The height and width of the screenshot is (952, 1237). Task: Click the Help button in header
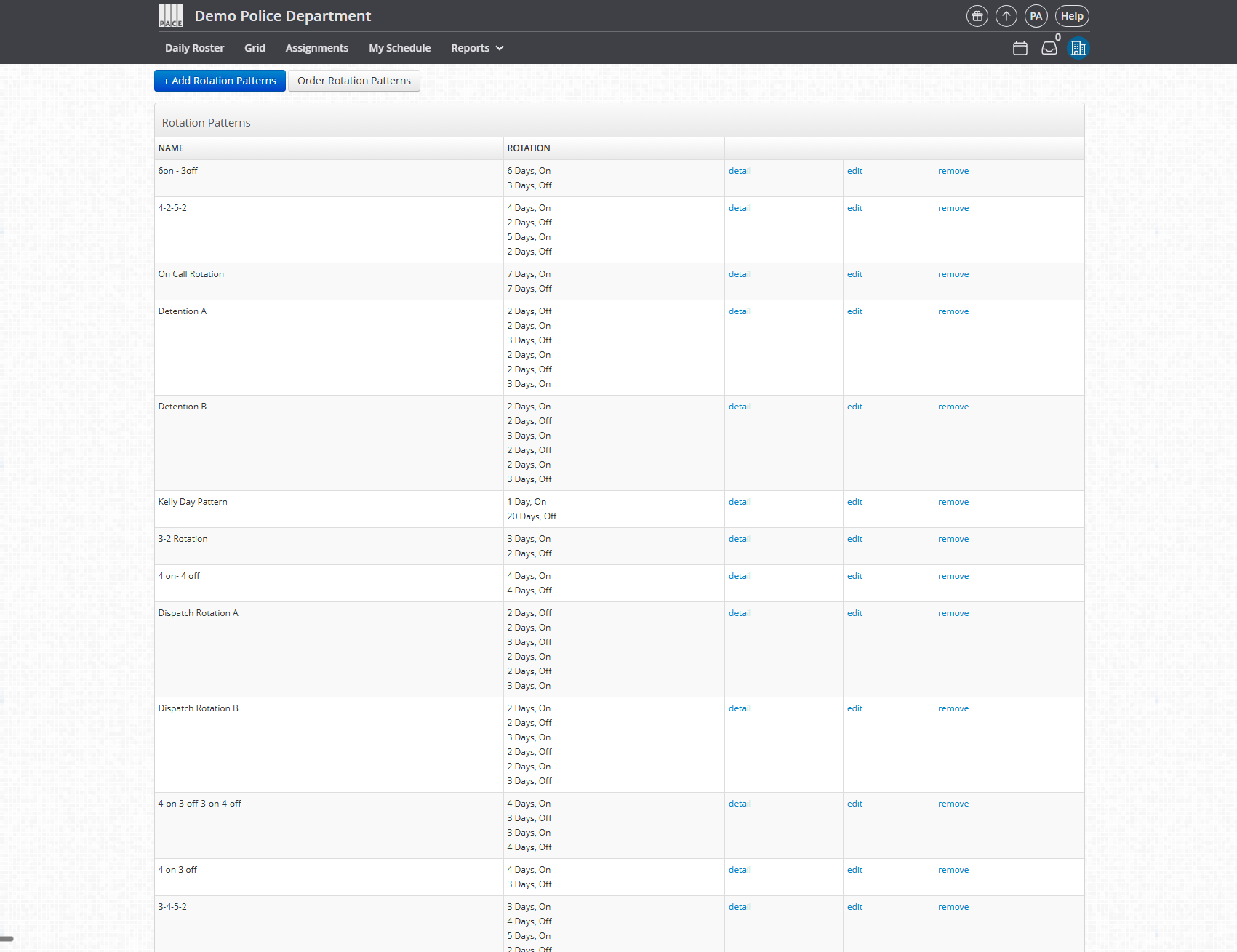1071,16
